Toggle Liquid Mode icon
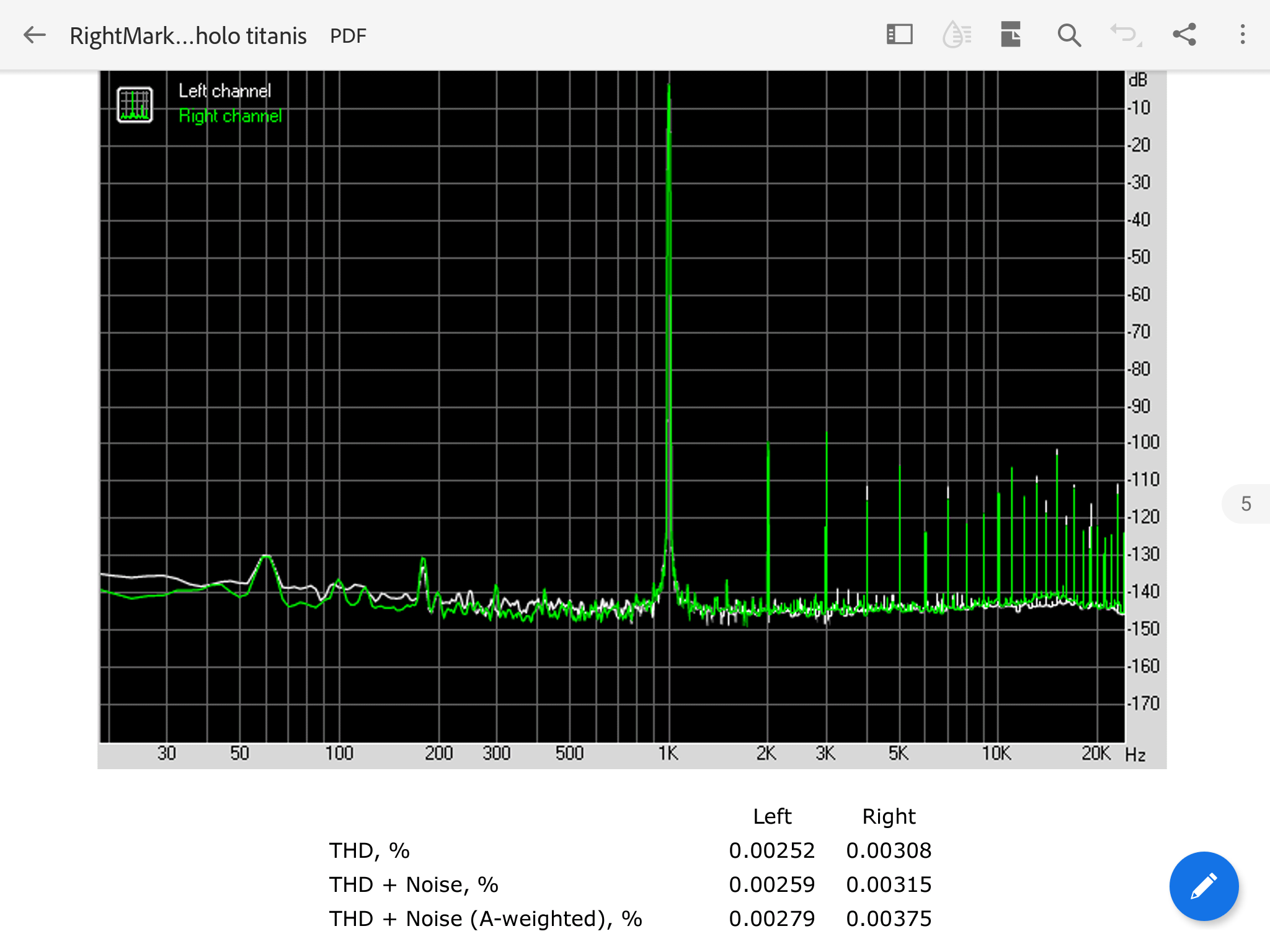Viewport: 1270px width, 952px height. click(x=957, y=35)
